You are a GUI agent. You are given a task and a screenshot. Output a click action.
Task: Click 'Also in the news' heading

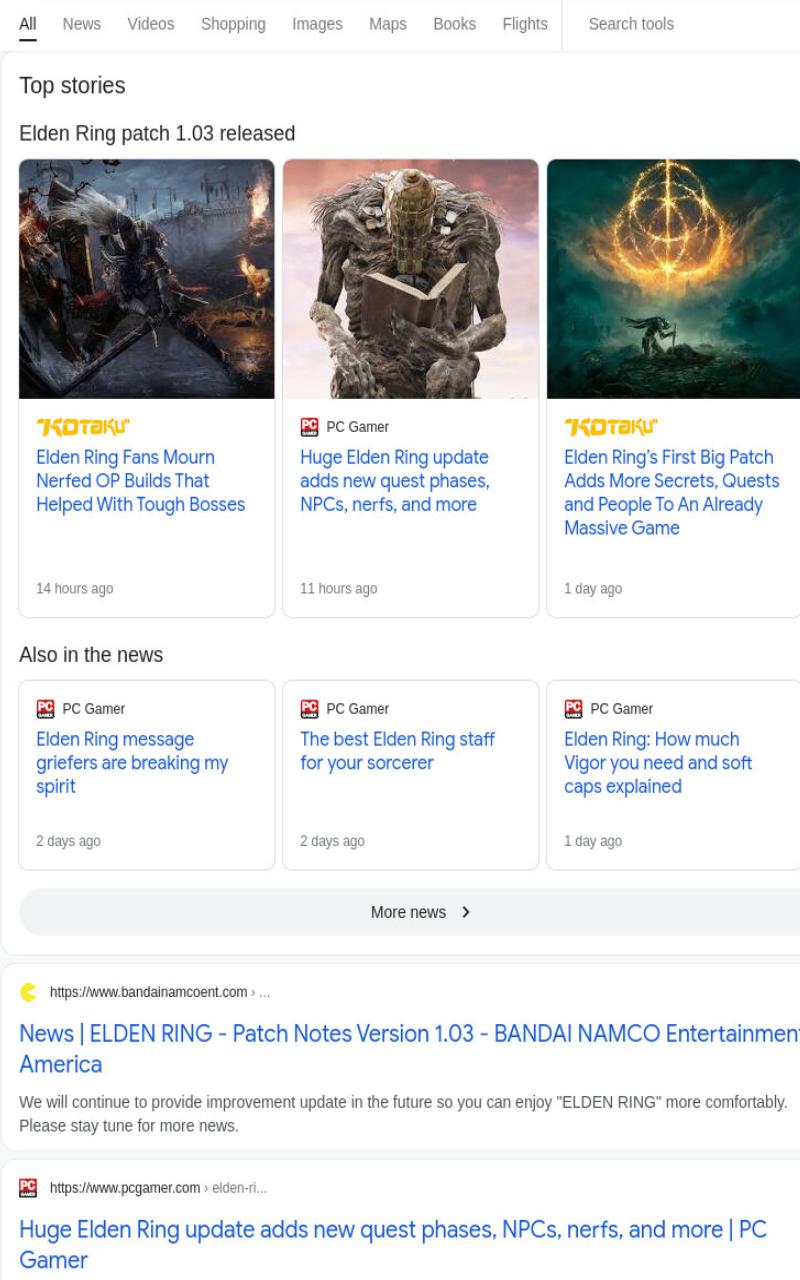[91, 655]
